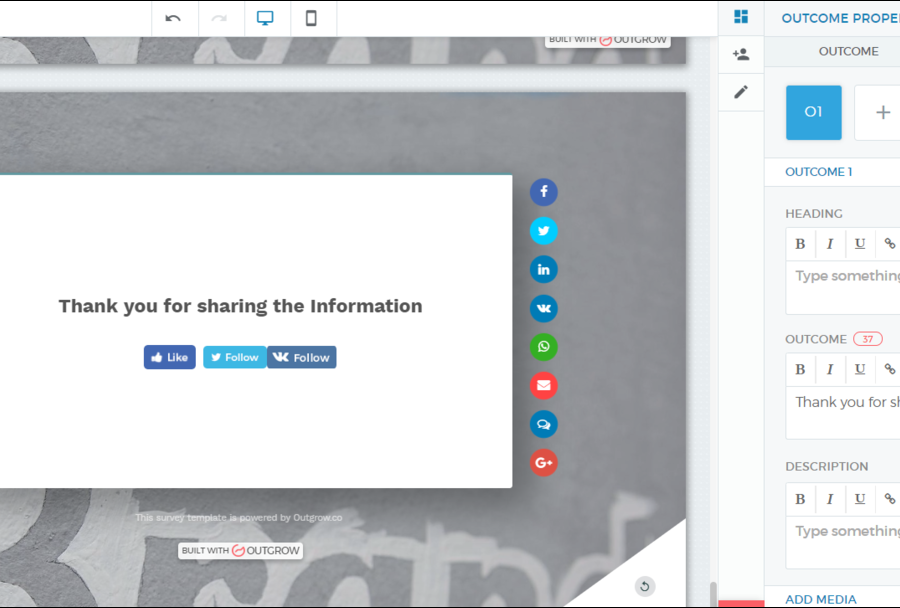Open the pencil edit panel in sidebar
Screen dimensions: 900x608
point(741,92)
